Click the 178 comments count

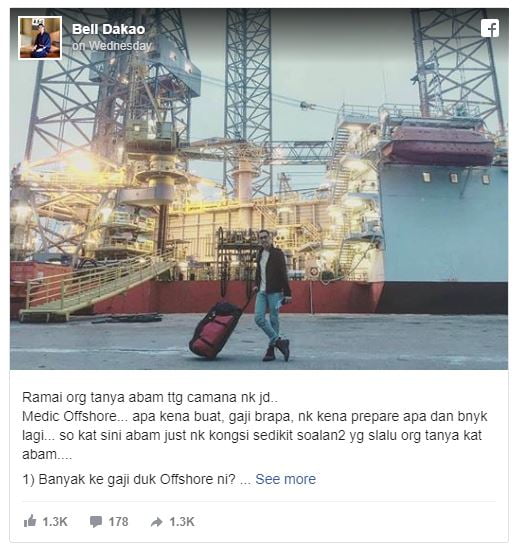point(119,522)
